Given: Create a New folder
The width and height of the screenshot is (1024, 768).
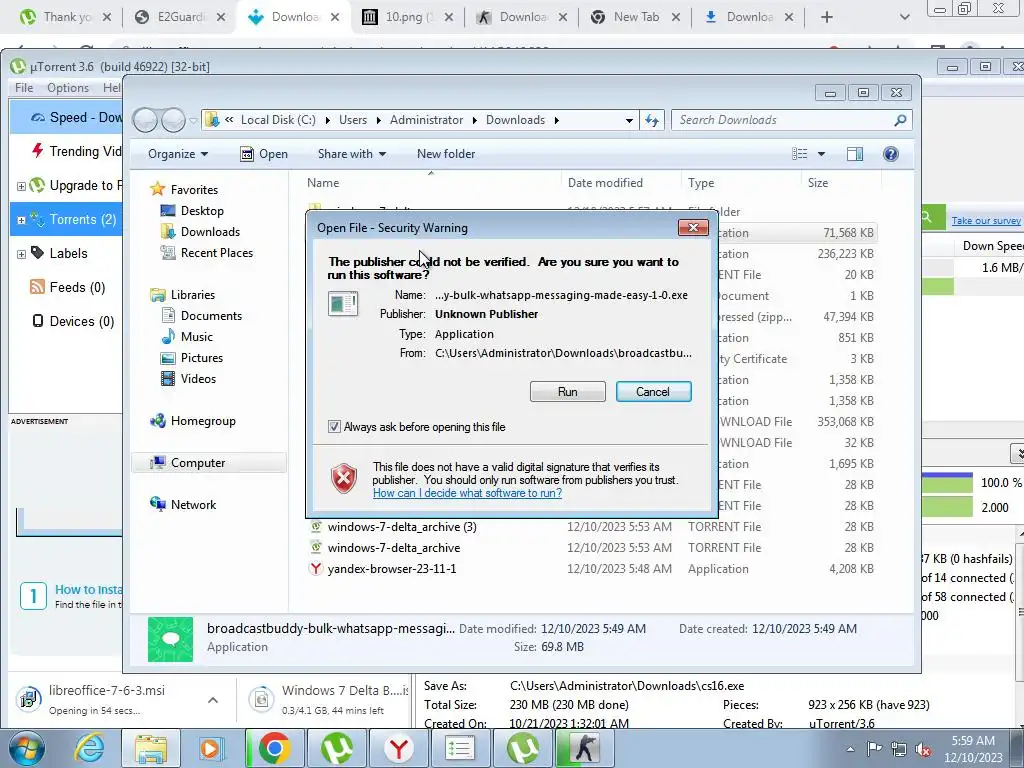Looking at the screenshot, I should click(x=446, y=153).
